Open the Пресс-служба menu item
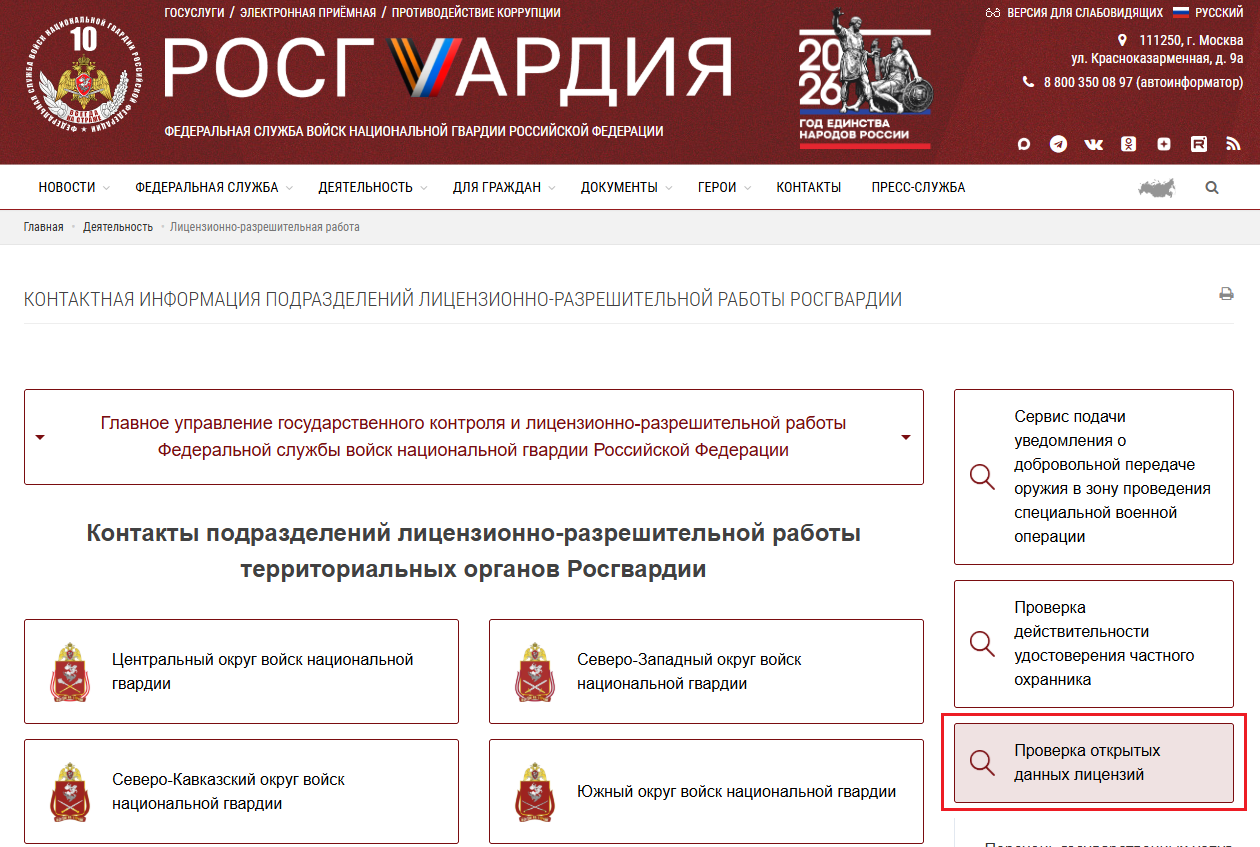This screenshot has width=1260, height=847. 918,187
